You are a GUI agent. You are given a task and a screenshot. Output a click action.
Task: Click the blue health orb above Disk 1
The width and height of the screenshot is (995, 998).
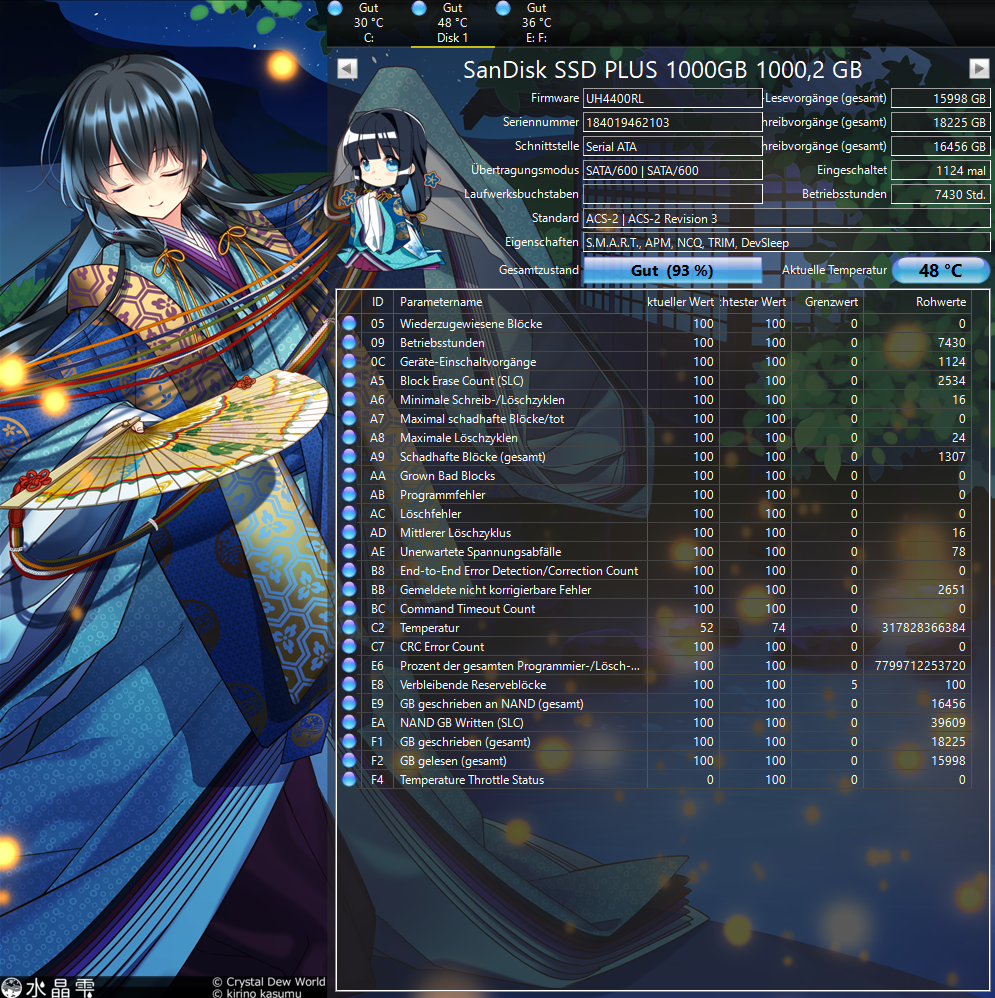(x=419, y=8)
